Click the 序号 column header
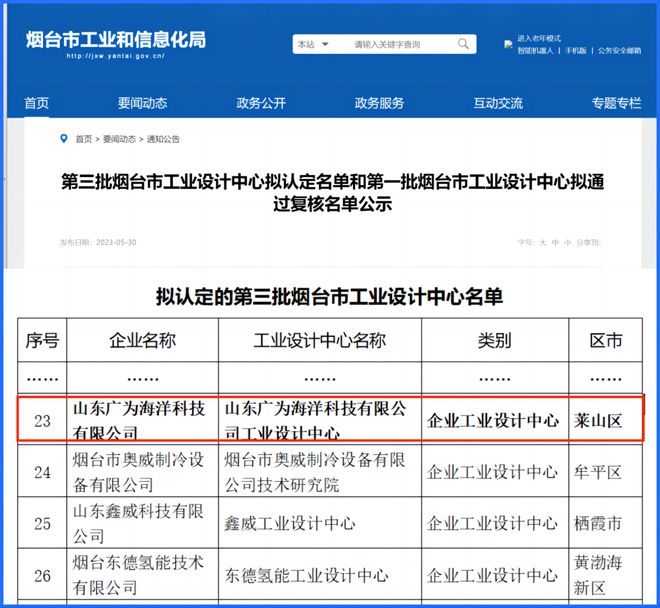The height and width of the screenshot is (608, 660). (x=42, y=340)
